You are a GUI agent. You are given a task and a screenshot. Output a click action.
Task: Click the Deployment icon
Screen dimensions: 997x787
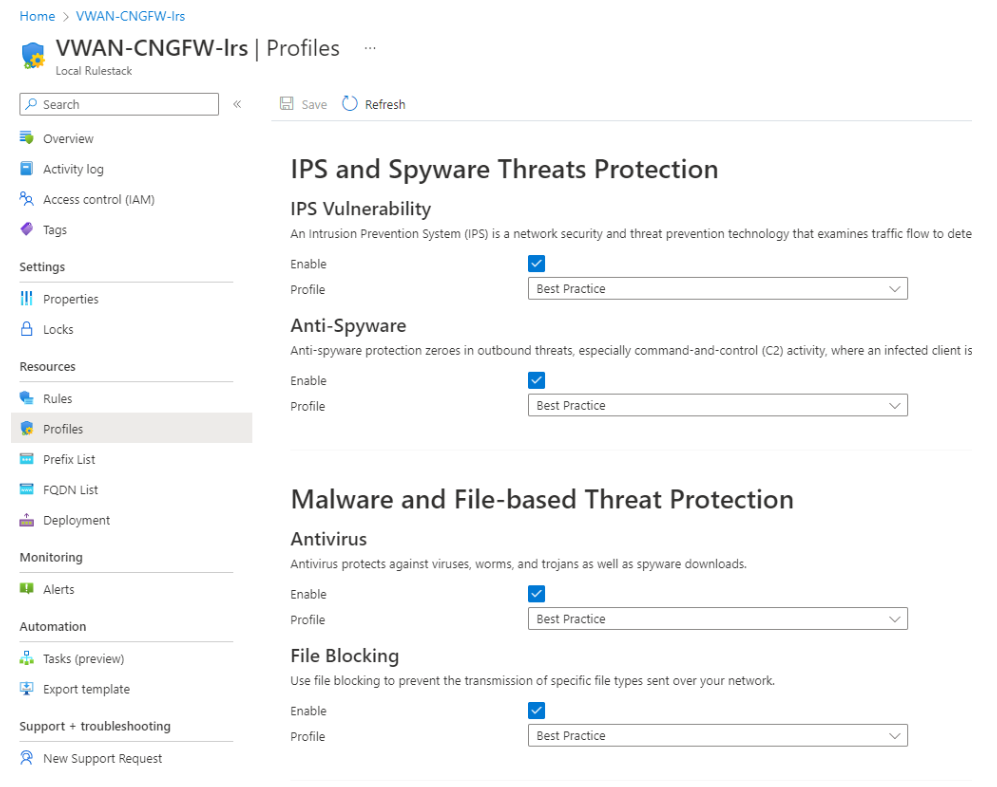click(27, 520)
